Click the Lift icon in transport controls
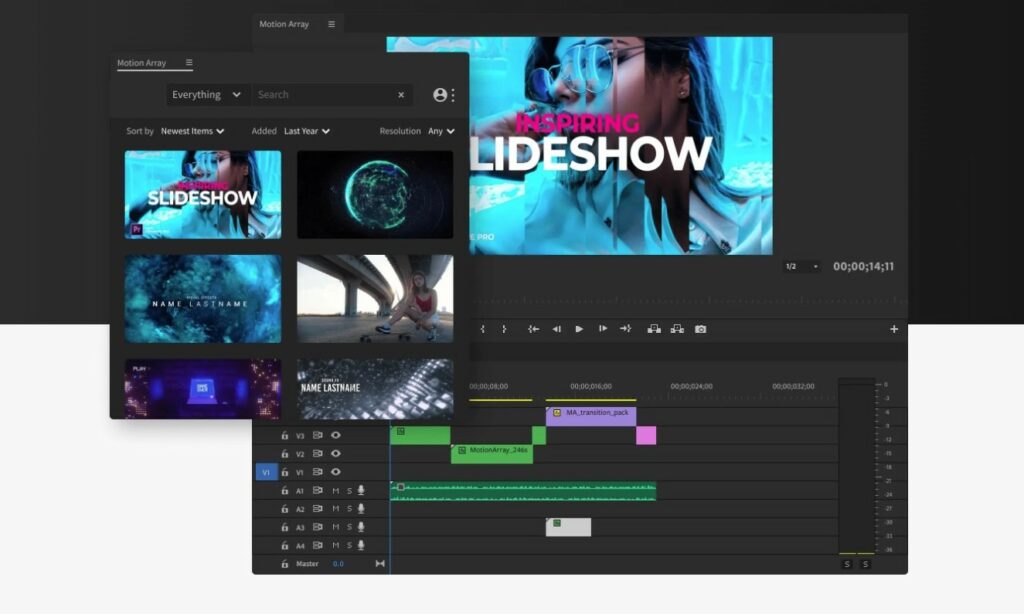Image resolution: width=1024 pixels, height=614 pixels. pos(655,328)
